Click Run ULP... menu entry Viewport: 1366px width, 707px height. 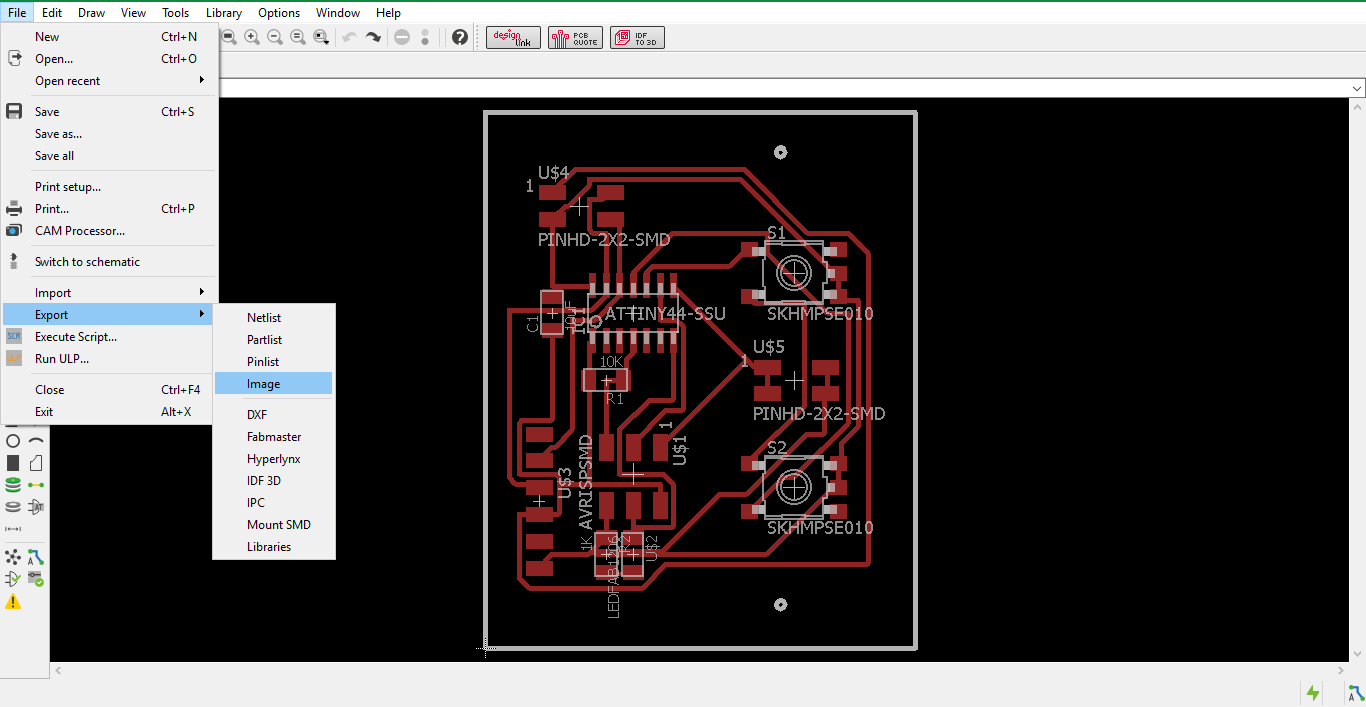point(109,359)
